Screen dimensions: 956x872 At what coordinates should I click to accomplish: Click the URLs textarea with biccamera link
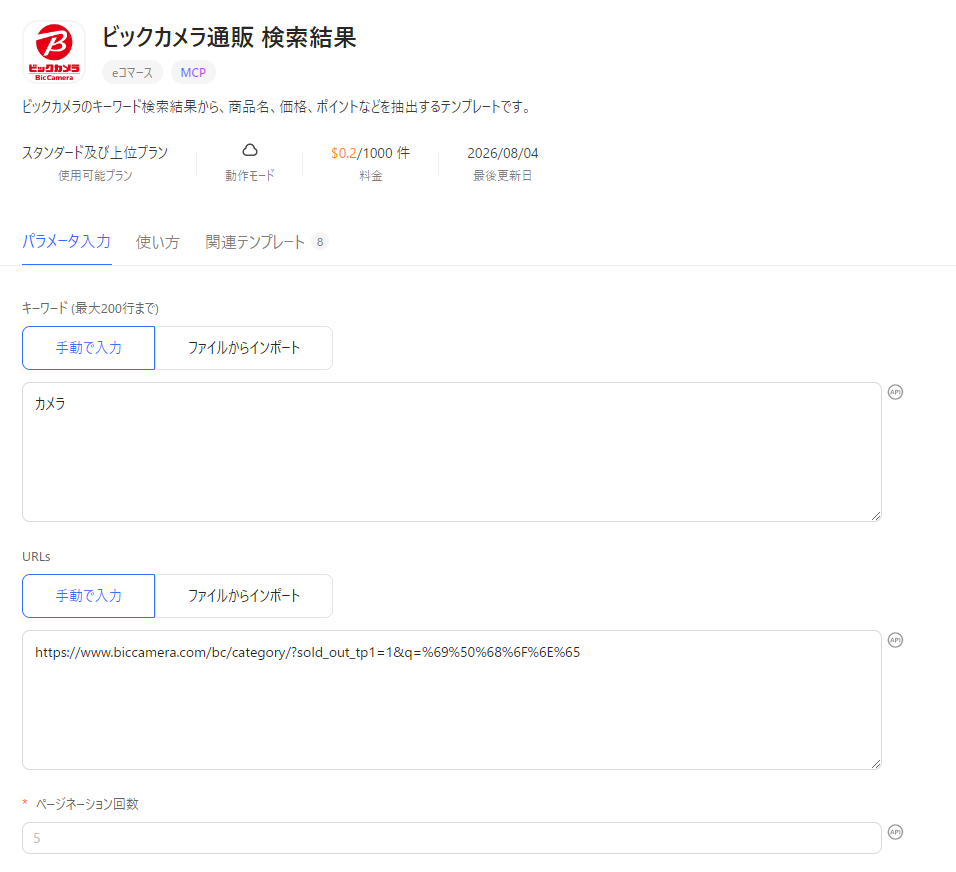click(x=452, y=700)
